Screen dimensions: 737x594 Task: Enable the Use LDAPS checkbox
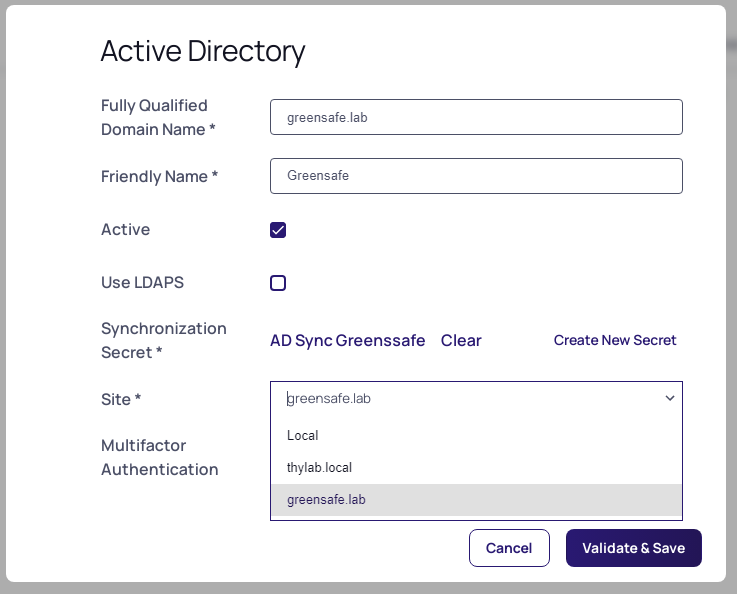point(278,283)
